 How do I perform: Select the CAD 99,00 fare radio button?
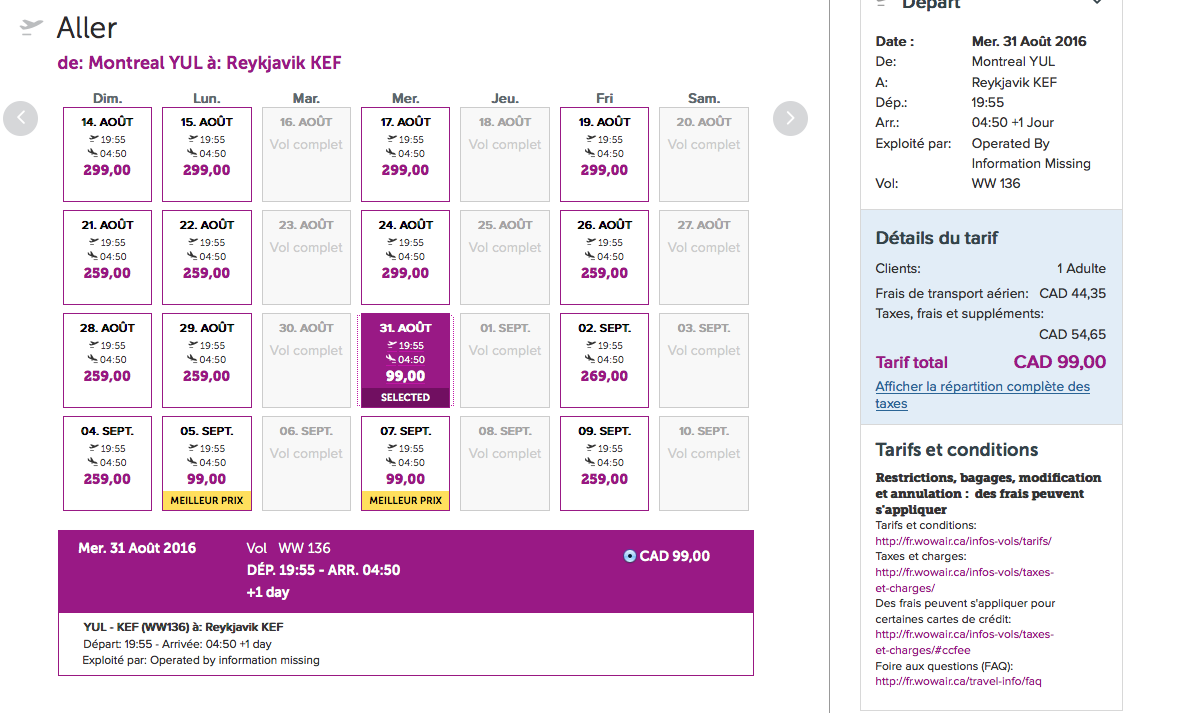[x=630, y=556]
